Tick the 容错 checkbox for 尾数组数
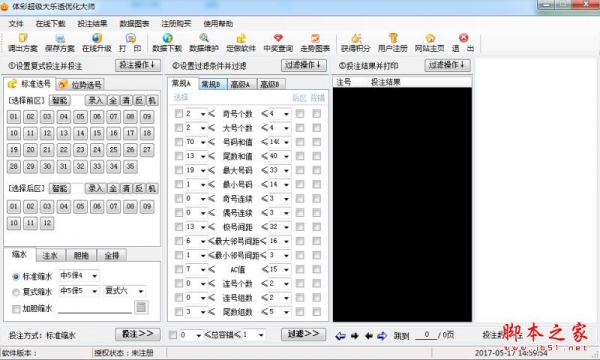 tap(316, 312)
